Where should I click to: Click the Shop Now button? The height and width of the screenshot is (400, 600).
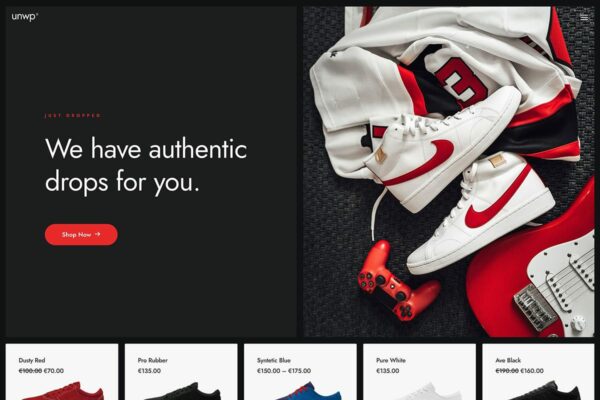point(81,234)
